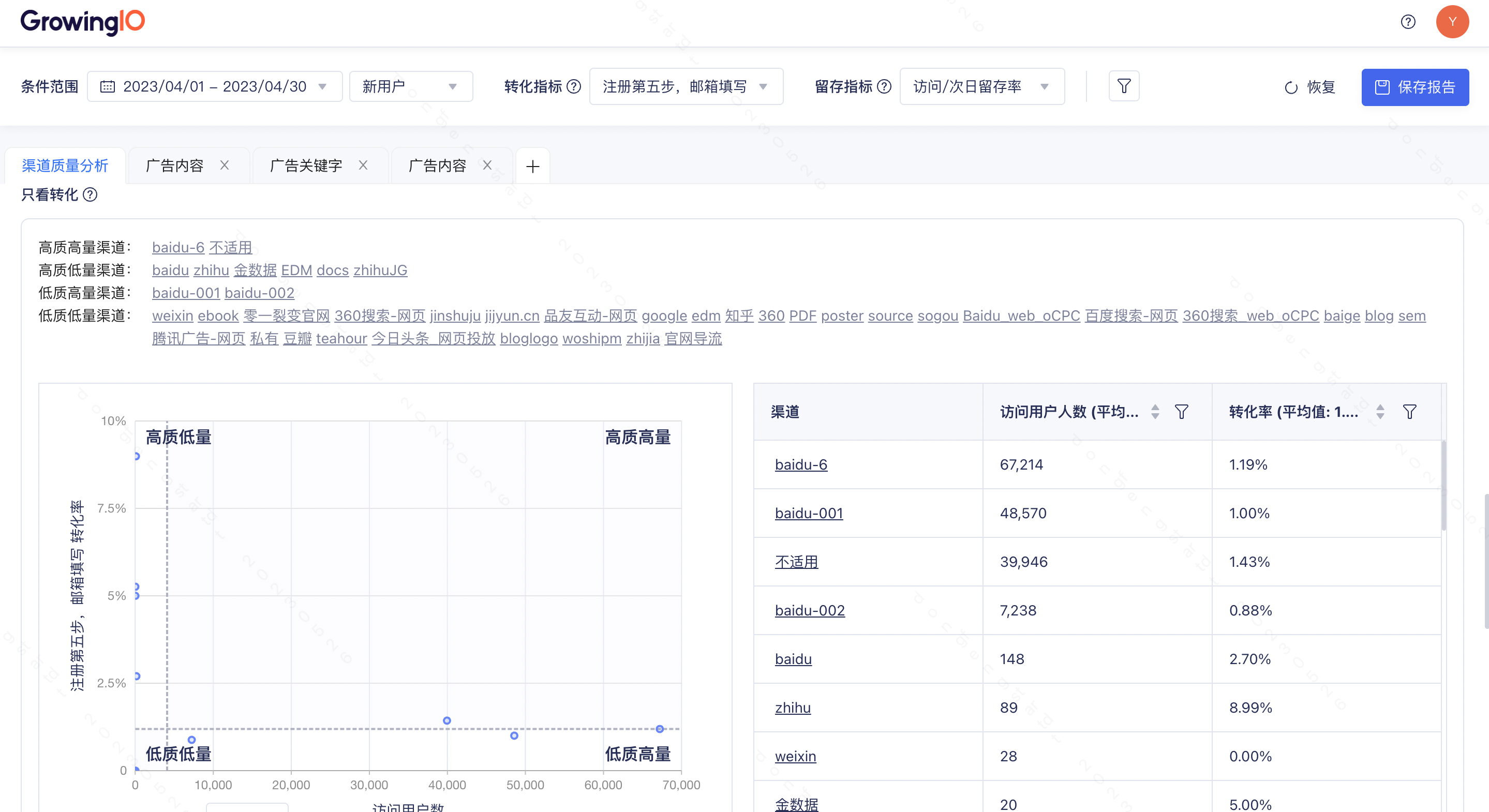Open 不适用 link in high-quality high-volume list
Image resolution: width=1489 pixels, height=812 pixels.
tap(231, 247)
